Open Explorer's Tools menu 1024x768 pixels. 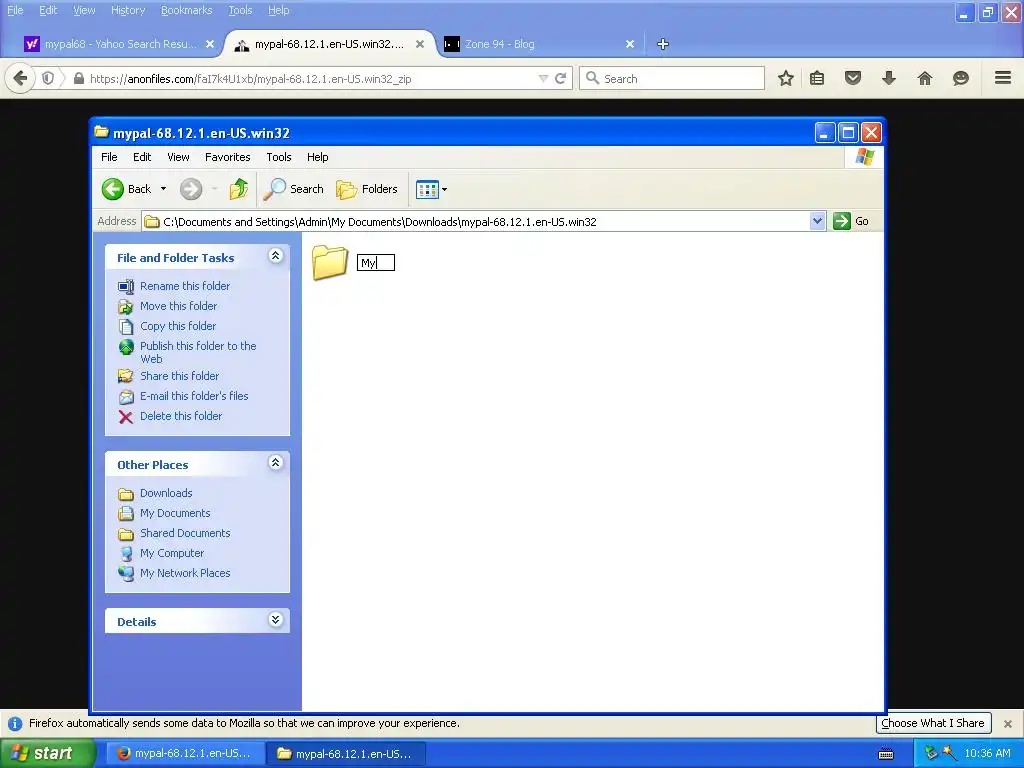(x=279, y=157)
